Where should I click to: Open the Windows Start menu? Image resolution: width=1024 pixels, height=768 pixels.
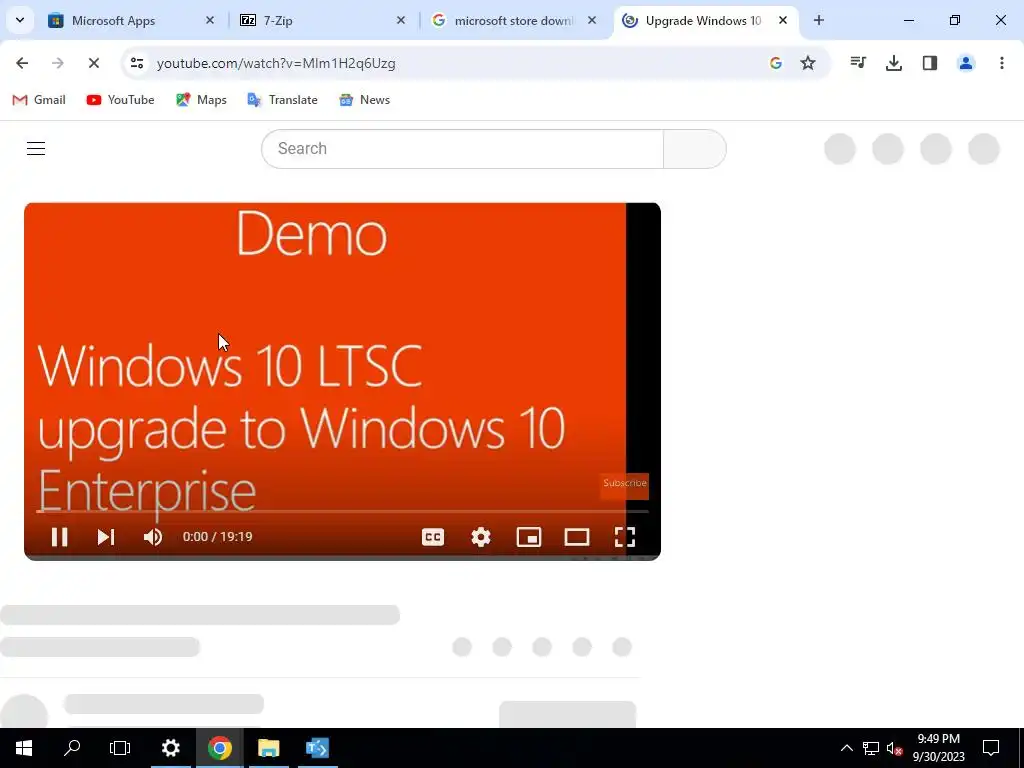point(24,748)
